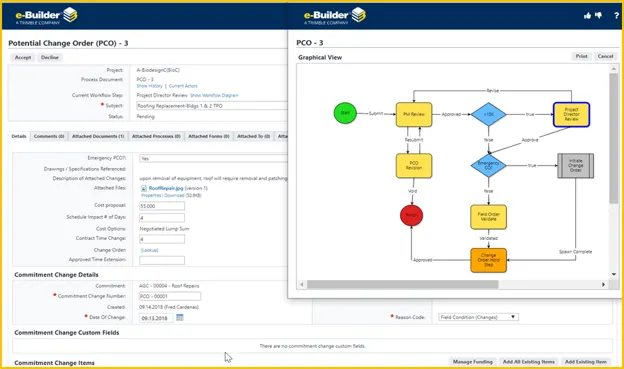
Task: Click the thumbs up feedback icon
Action: (x=587, y=16)
